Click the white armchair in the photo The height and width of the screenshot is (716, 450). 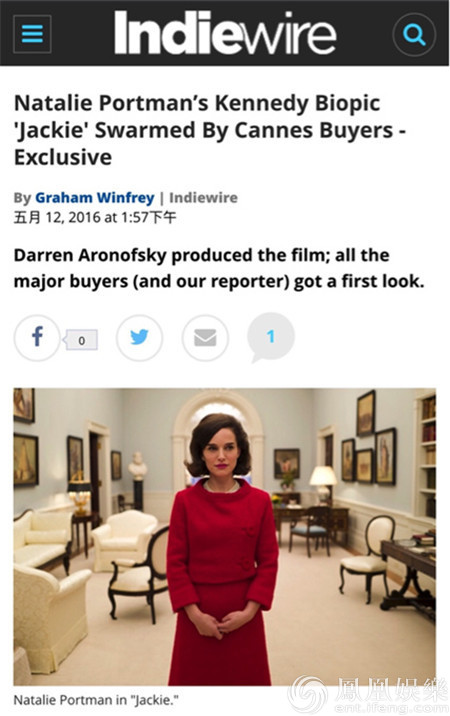coord(124,540)
